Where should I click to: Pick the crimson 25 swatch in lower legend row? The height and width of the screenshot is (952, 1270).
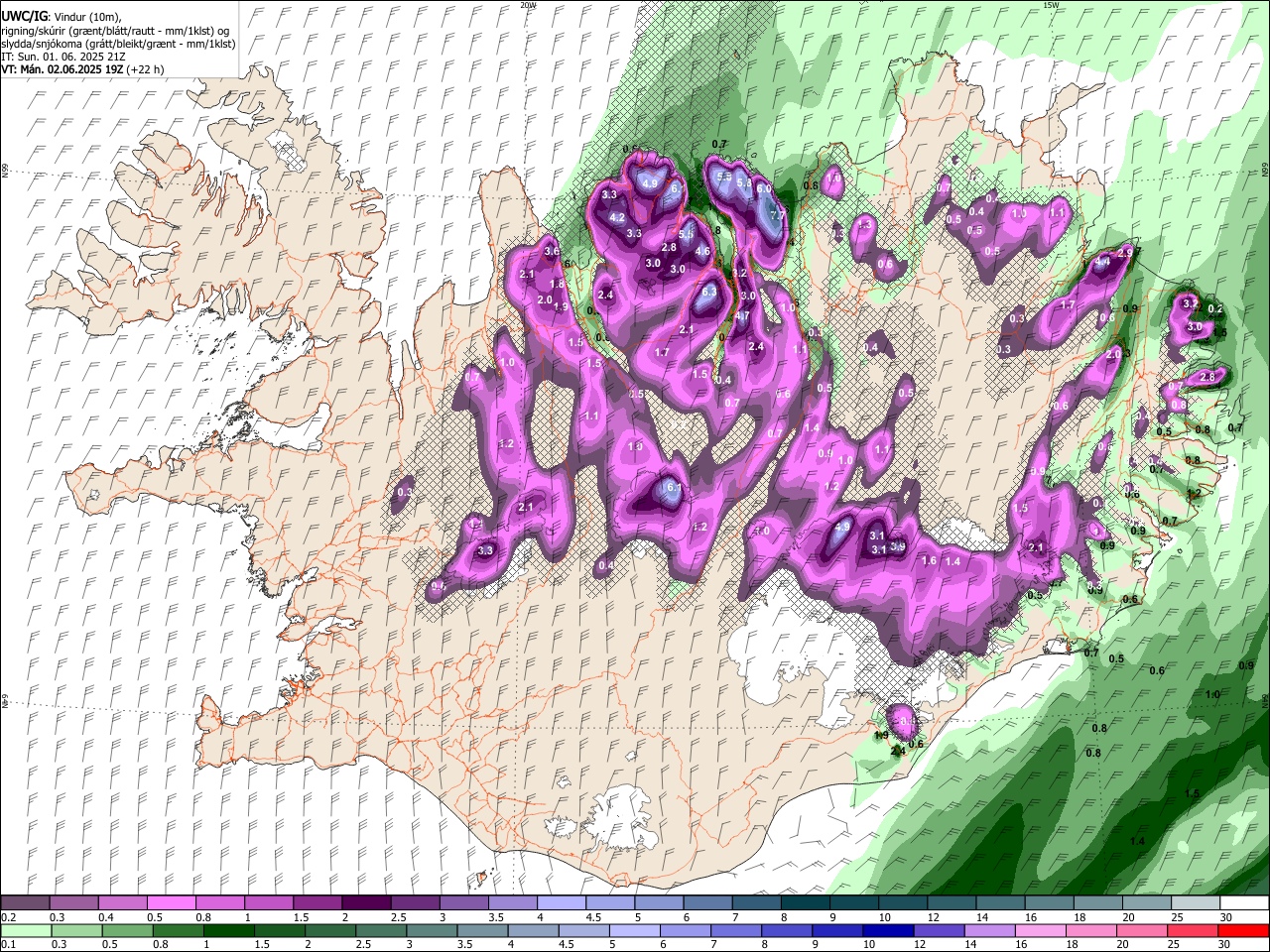[1194, 931]
